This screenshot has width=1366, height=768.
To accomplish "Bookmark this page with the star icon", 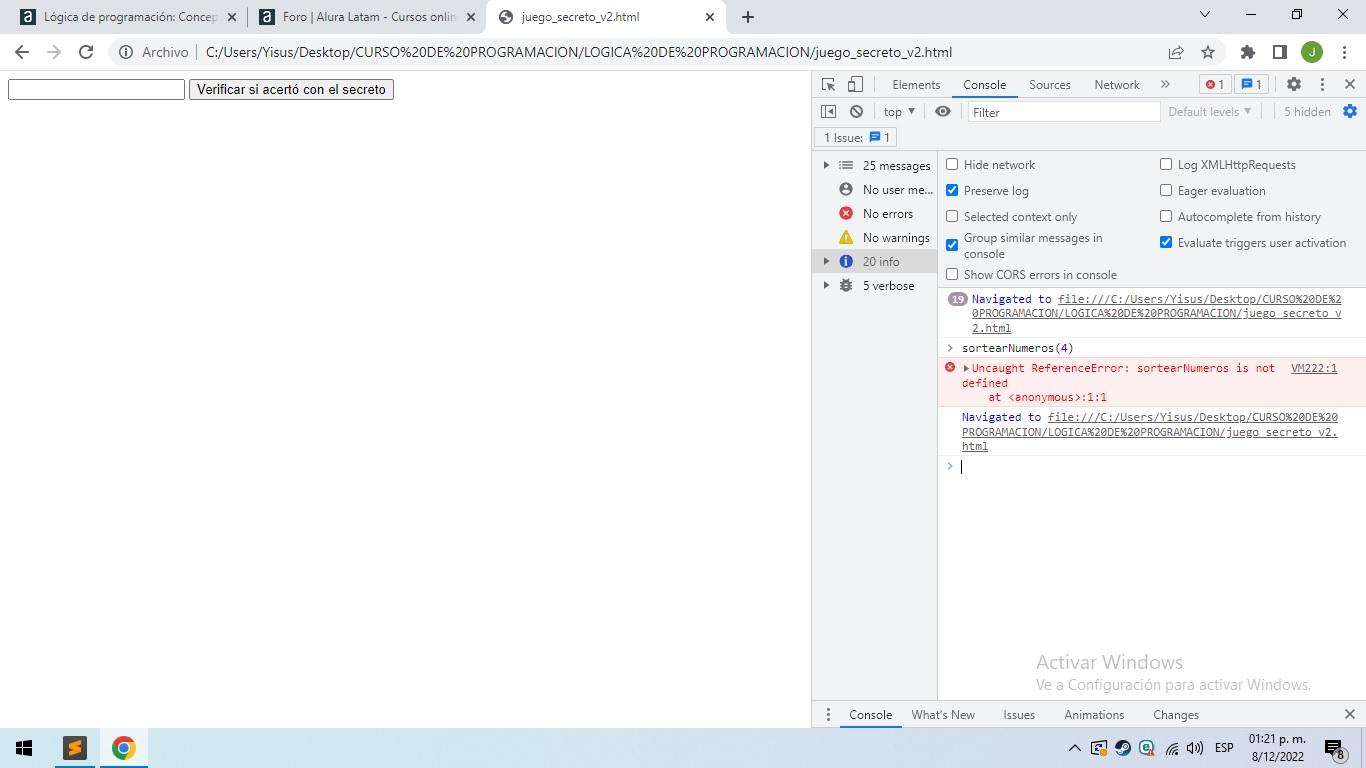I will (1208, 52).
